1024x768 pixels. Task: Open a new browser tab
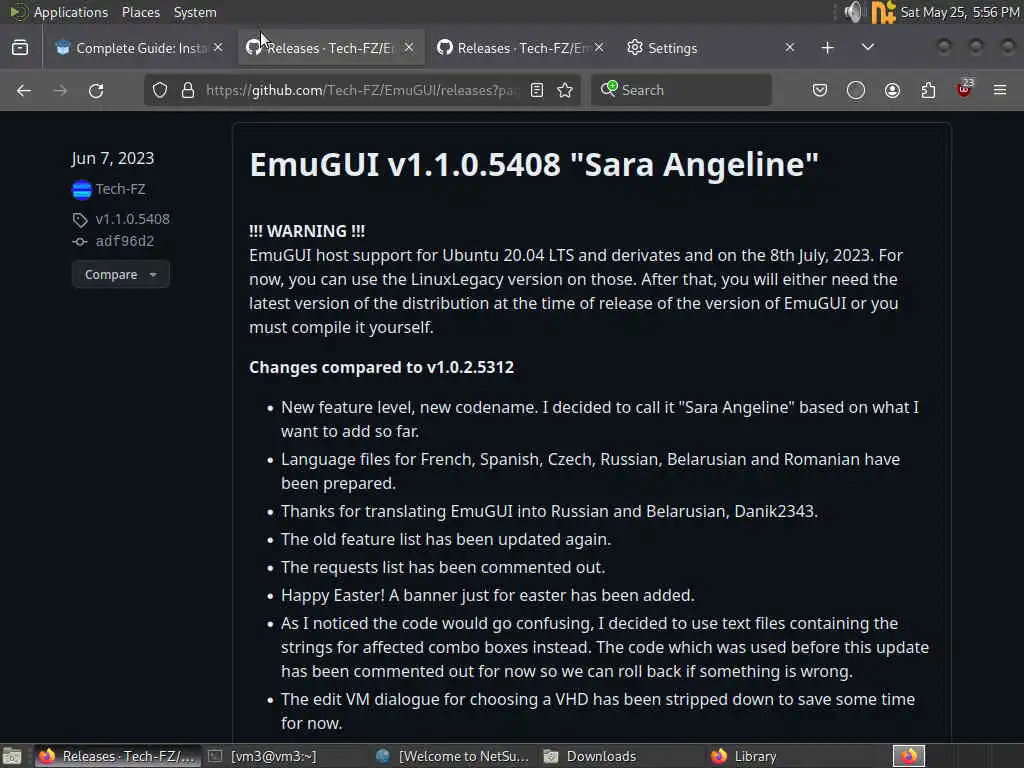pyautogui.click(x=827, y=48)
